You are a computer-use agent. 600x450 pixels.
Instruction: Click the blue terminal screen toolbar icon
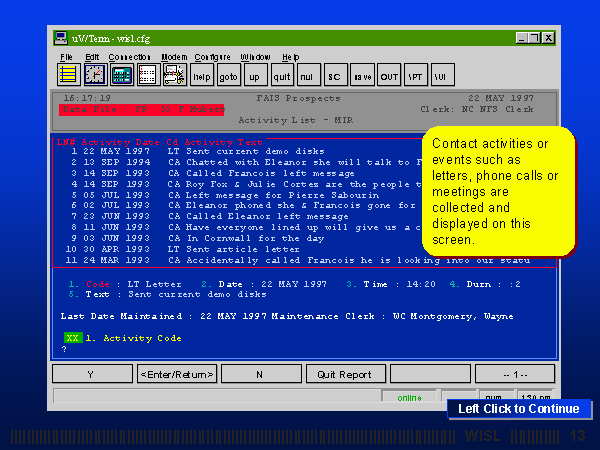[121, 75]
